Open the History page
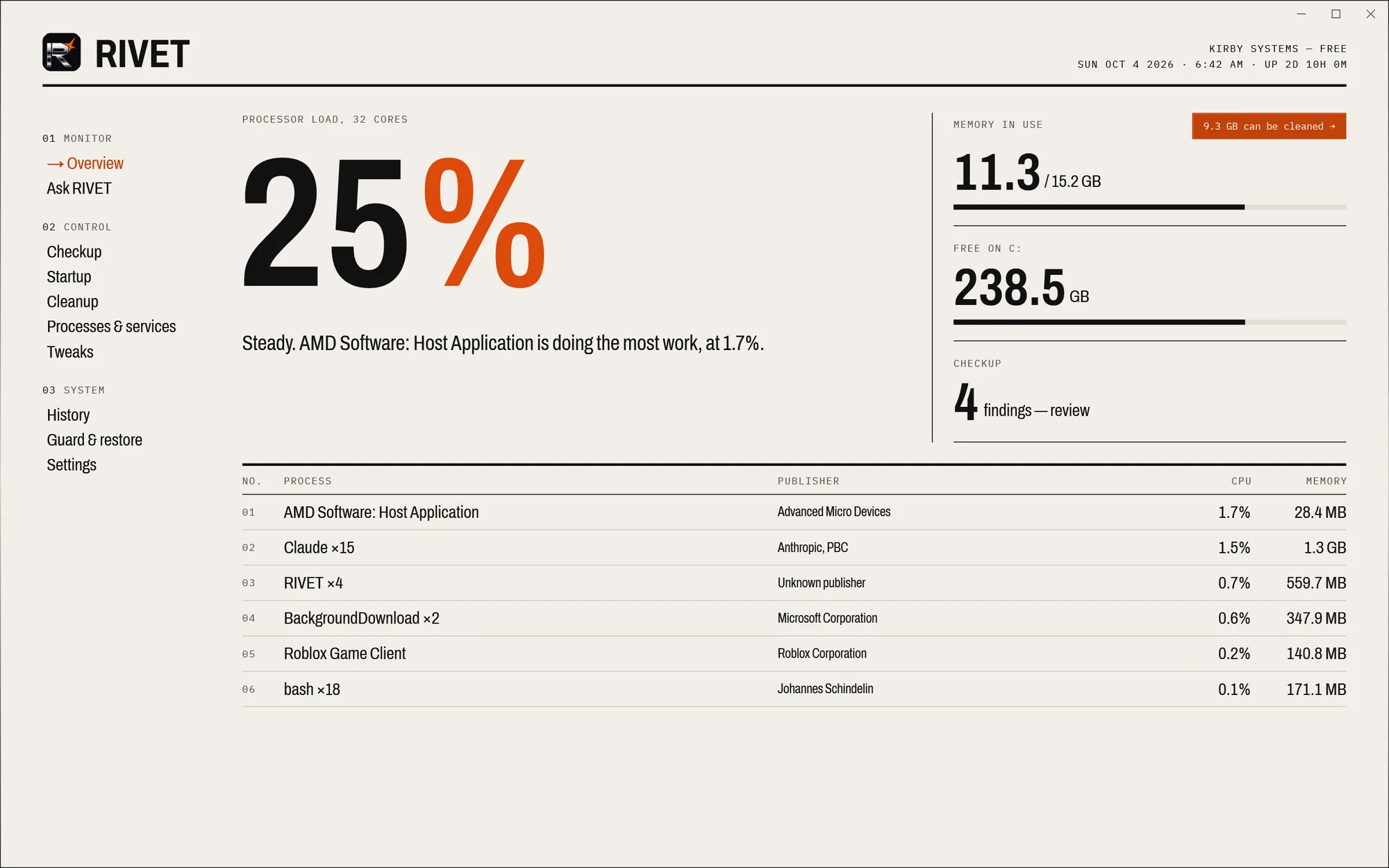Image resolution: width=1389 pixels, height=868 pixels. pyautogui.click(x=68, y=415)
